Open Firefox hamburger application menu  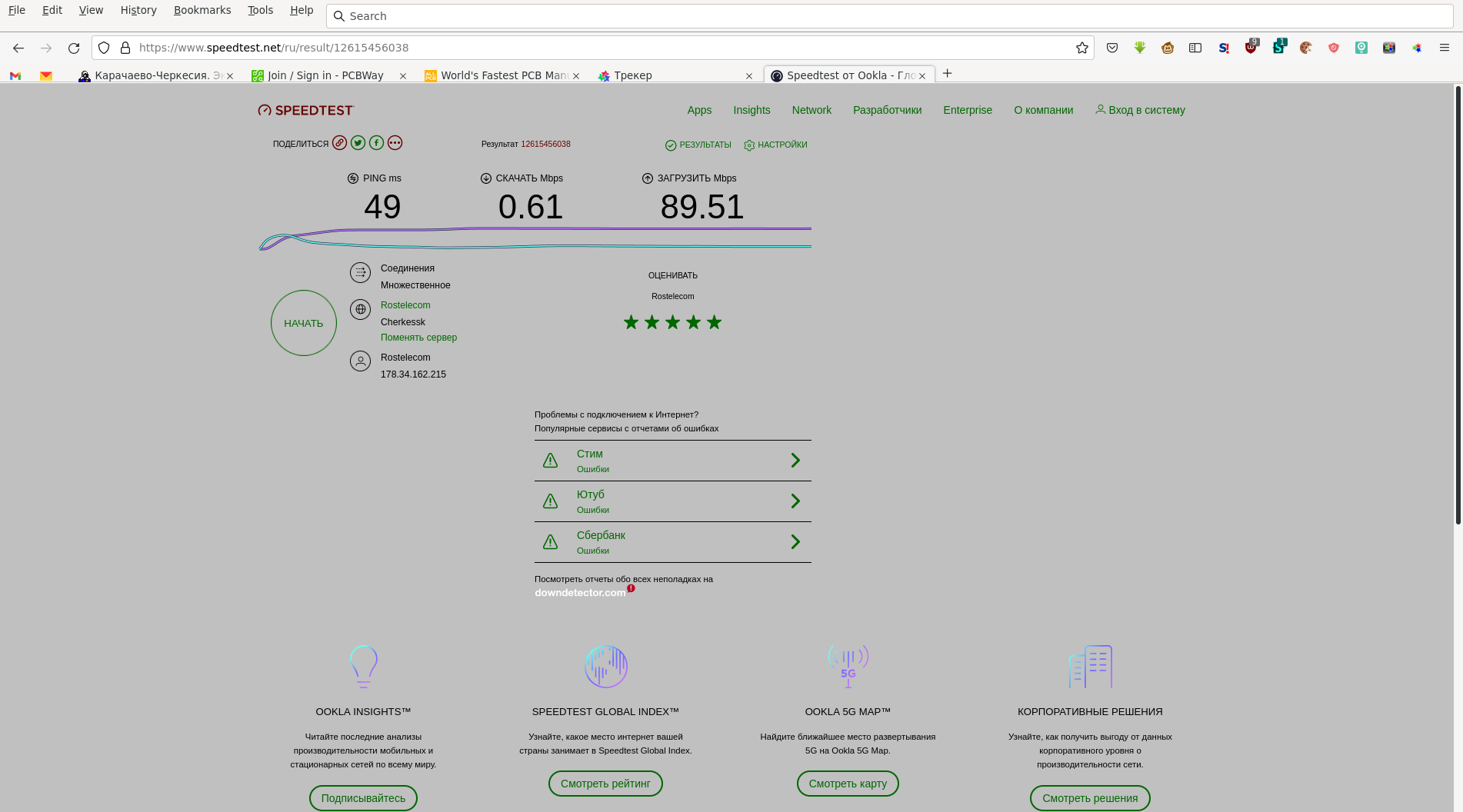(x=1445, y=48)
